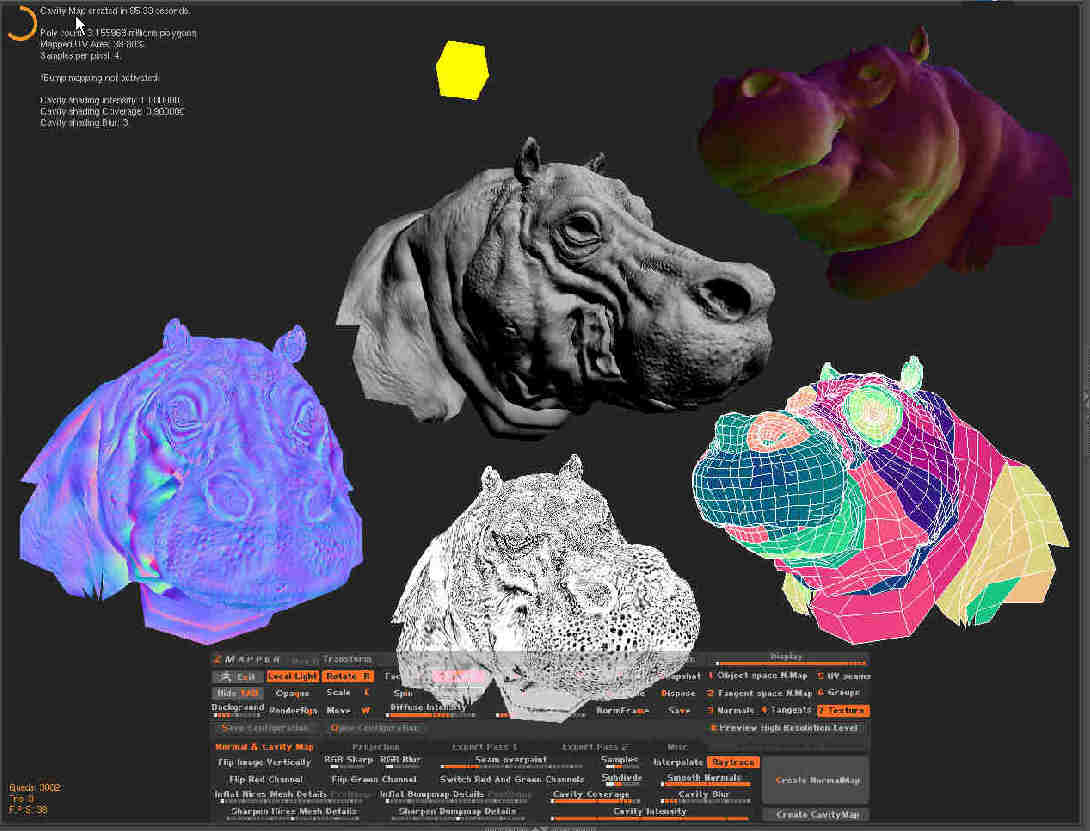
Task: Adjust the Smooth Normals slider
Action: click(704, 779)
